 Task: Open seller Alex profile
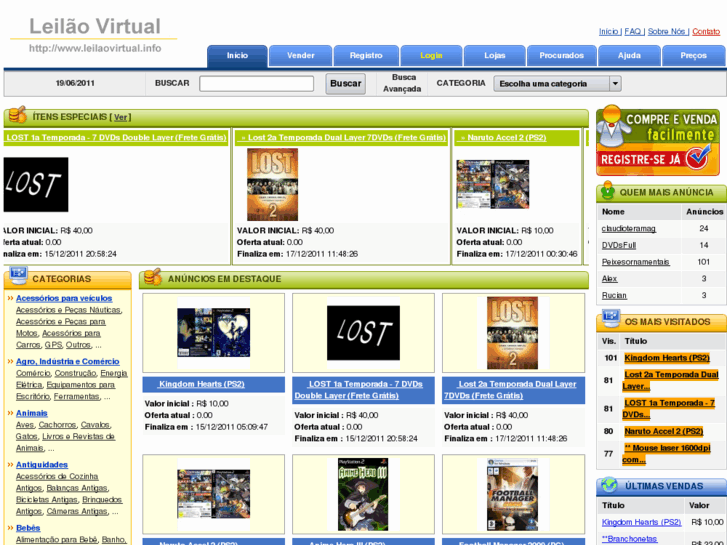(x=609, y=278)
